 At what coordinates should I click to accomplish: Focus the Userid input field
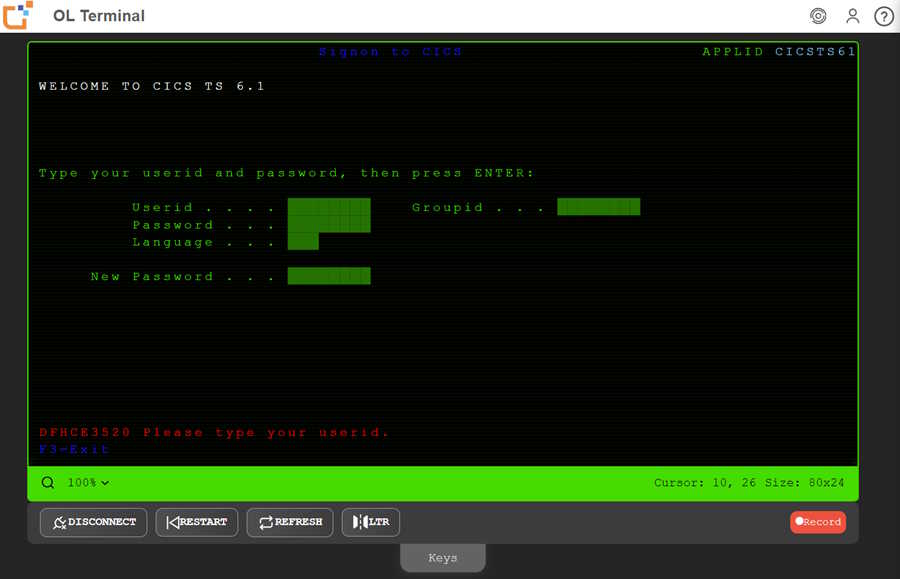329,207
